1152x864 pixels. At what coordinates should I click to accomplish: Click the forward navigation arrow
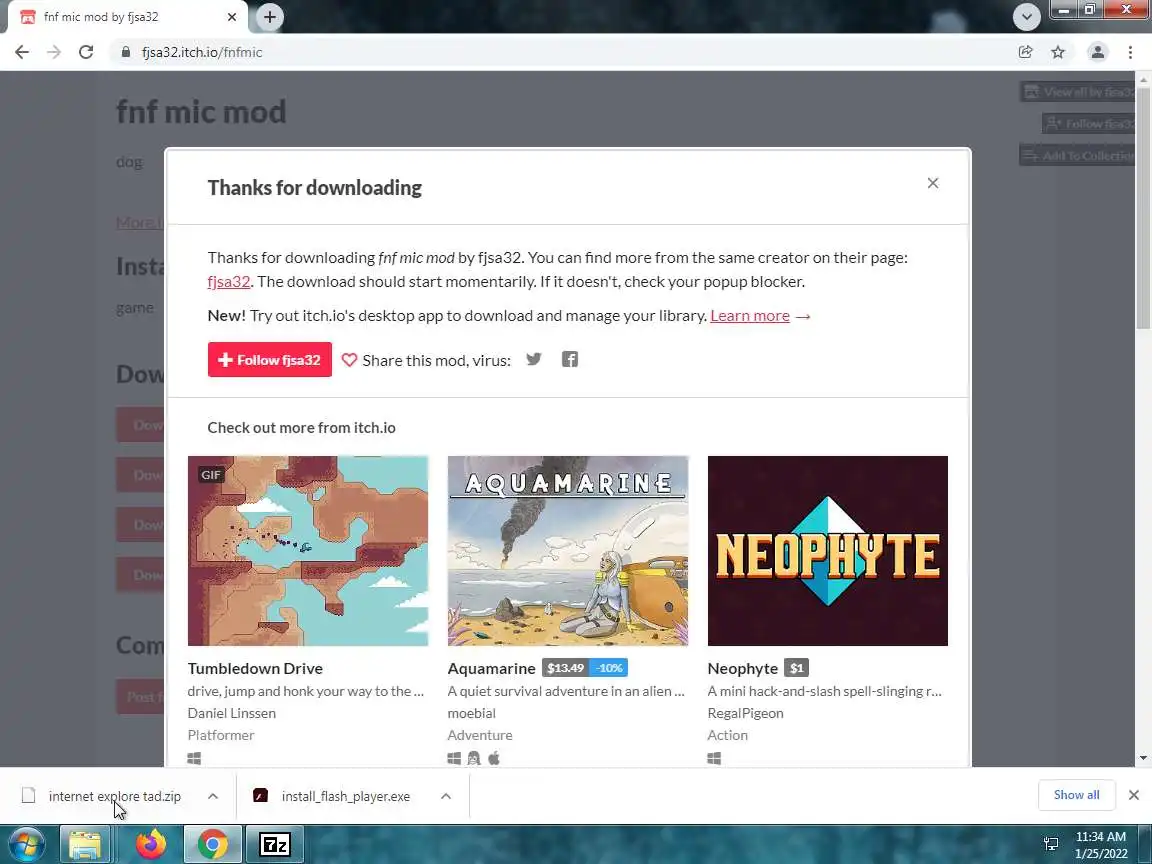click(54, 52)
